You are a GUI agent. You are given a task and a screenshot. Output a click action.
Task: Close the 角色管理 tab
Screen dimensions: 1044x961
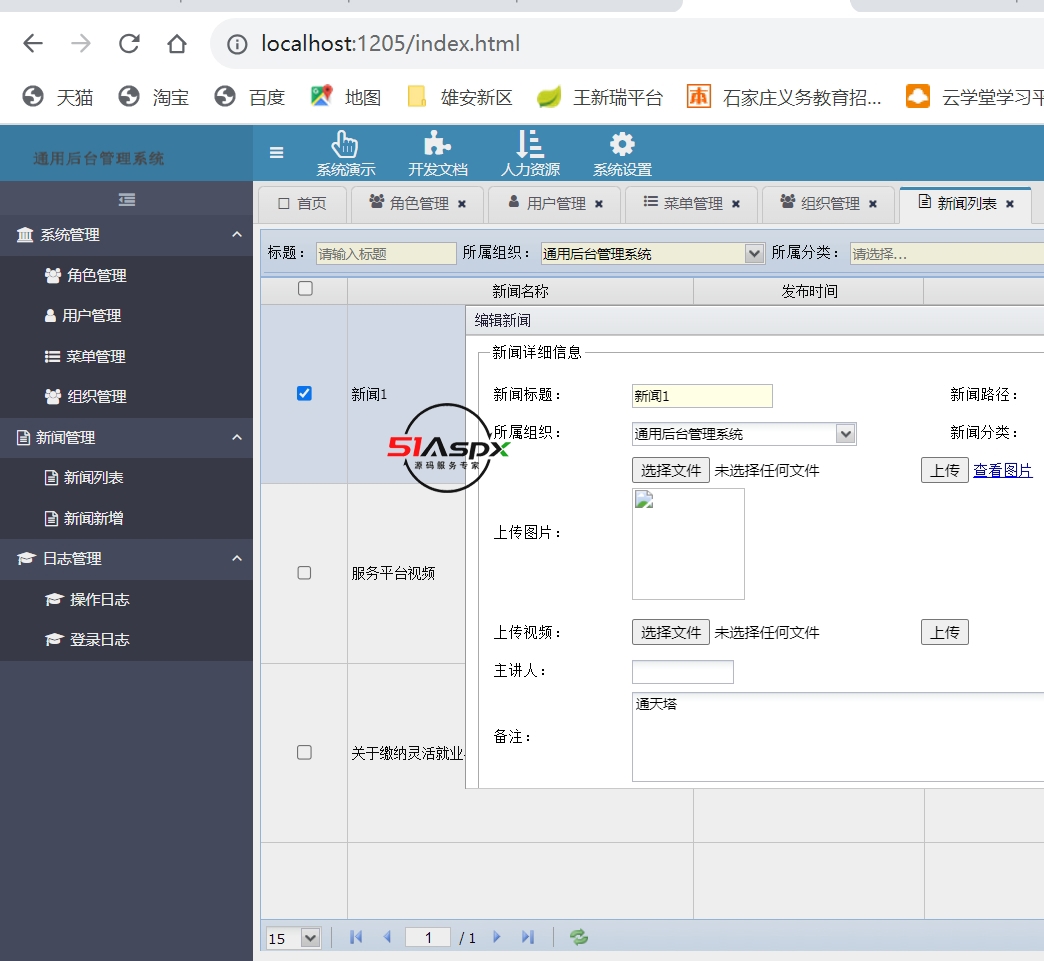pos(462,204)
